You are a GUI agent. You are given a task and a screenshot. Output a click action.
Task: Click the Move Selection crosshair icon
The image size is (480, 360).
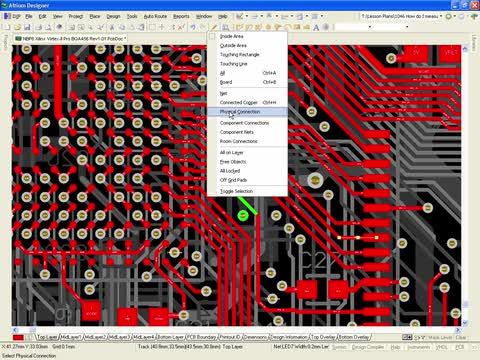point(162,27)
